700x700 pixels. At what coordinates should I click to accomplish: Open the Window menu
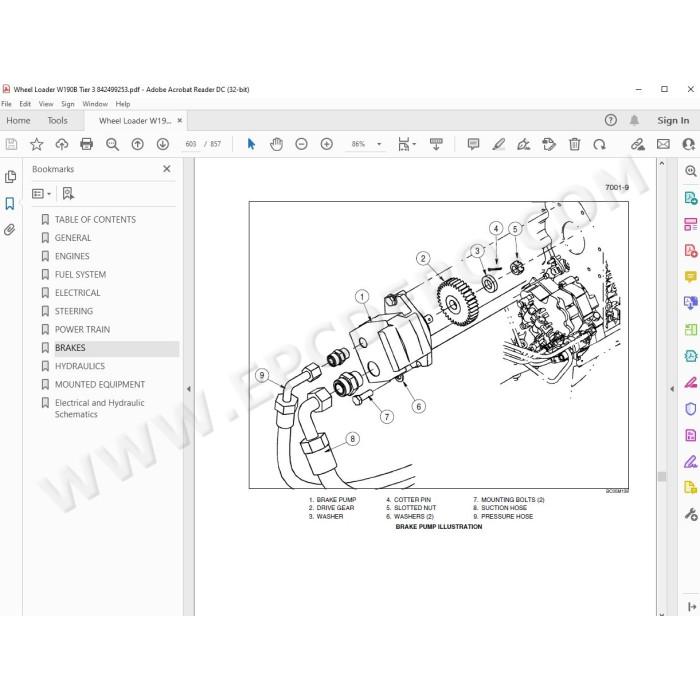coord(95,104)
